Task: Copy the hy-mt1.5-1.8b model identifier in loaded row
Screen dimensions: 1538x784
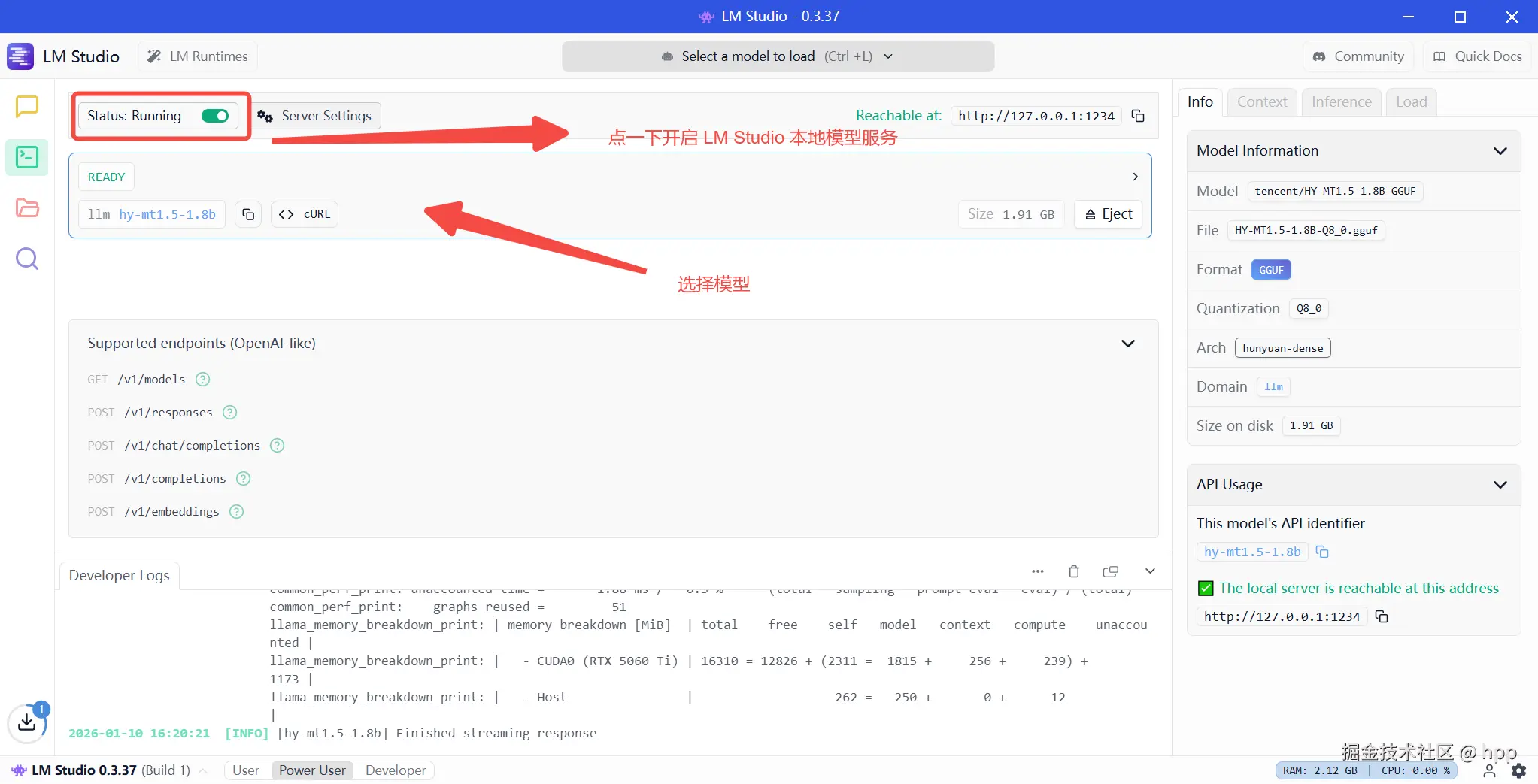Action: [x=248, y=214]
